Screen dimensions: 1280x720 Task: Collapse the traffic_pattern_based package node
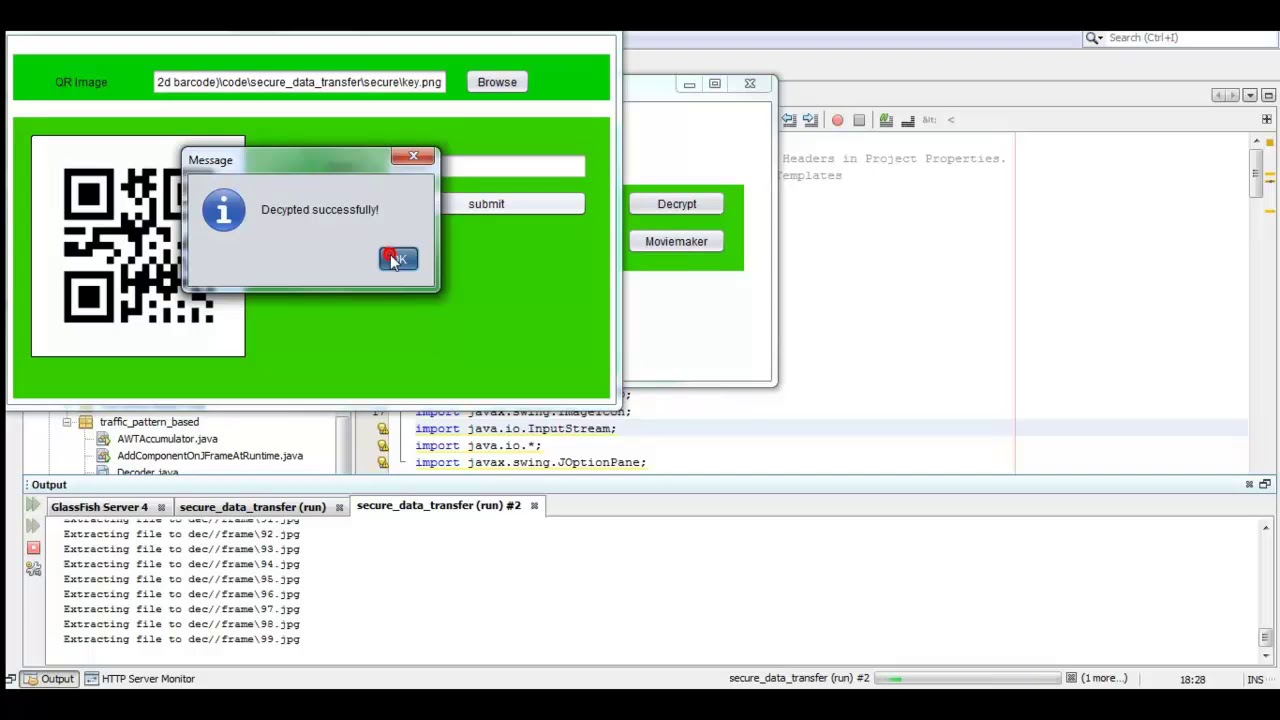(x=67, y=422)
